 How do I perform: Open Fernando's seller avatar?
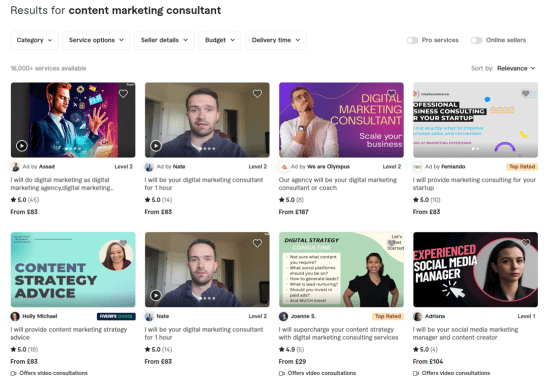tap(417, 167)
